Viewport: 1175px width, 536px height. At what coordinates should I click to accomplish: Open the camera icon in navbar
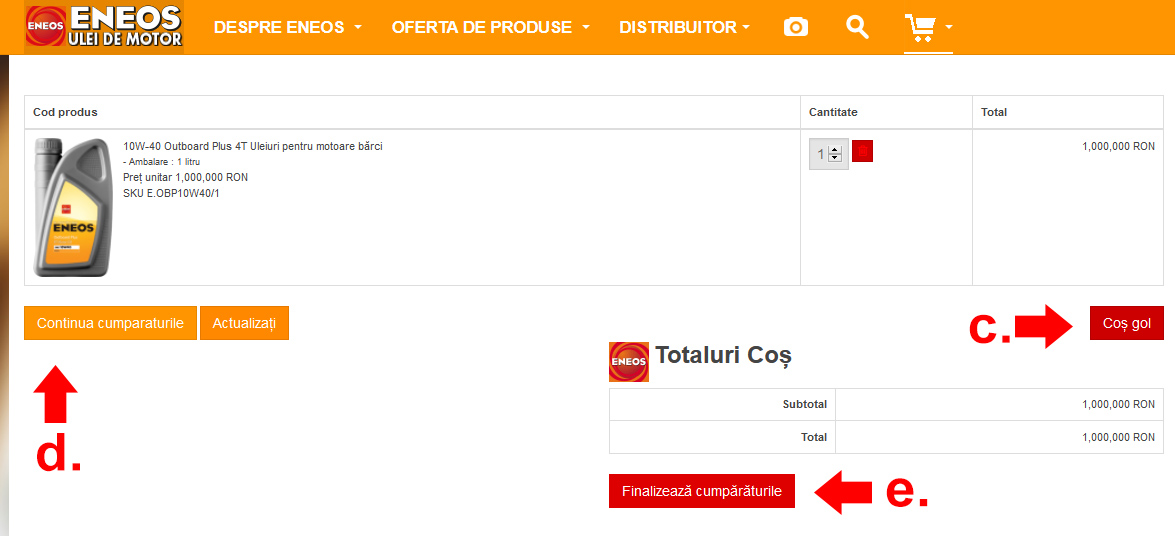click(796, 28)
